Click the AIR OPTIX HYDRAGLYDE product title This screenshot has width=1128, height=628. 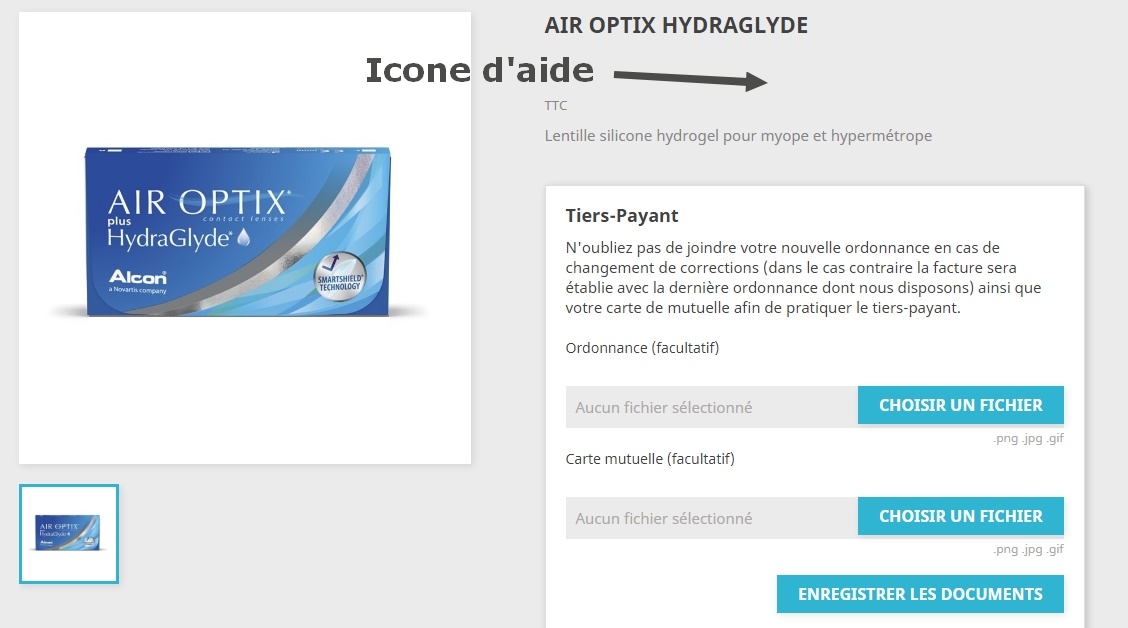[x=676, y=25]
